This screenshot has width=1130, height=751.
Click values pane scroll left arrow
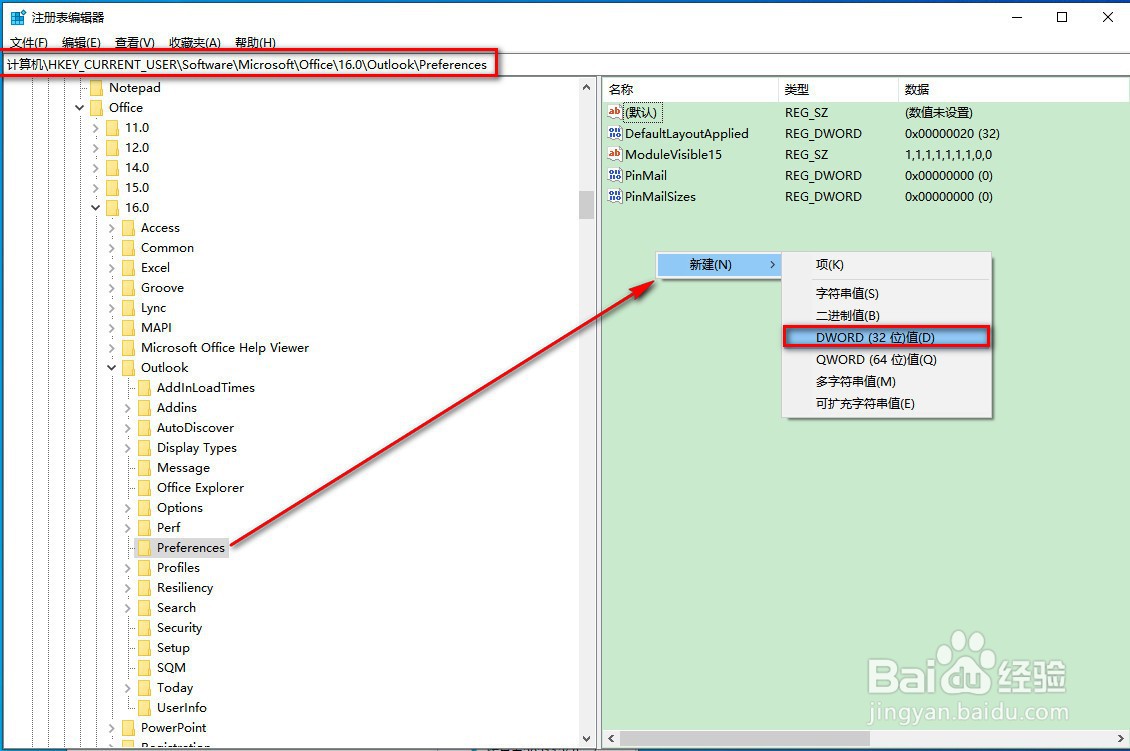click(x=611, y=739)
